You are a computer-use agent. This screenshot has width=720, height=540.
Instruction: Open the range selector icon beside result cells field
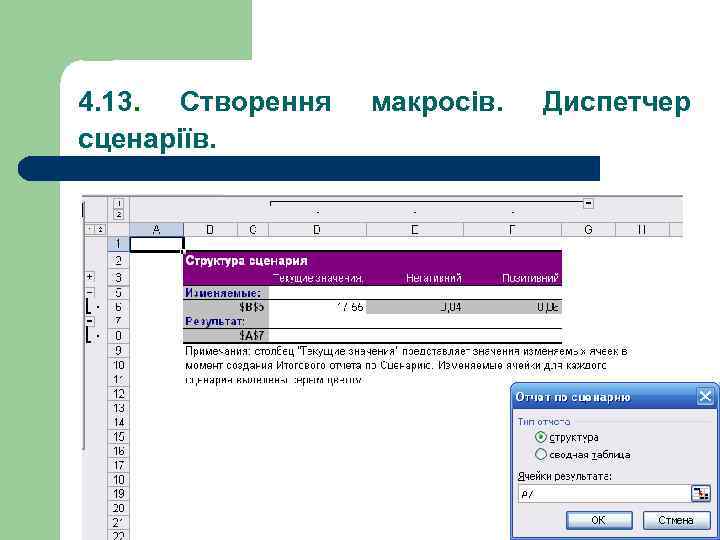[700, 494]
